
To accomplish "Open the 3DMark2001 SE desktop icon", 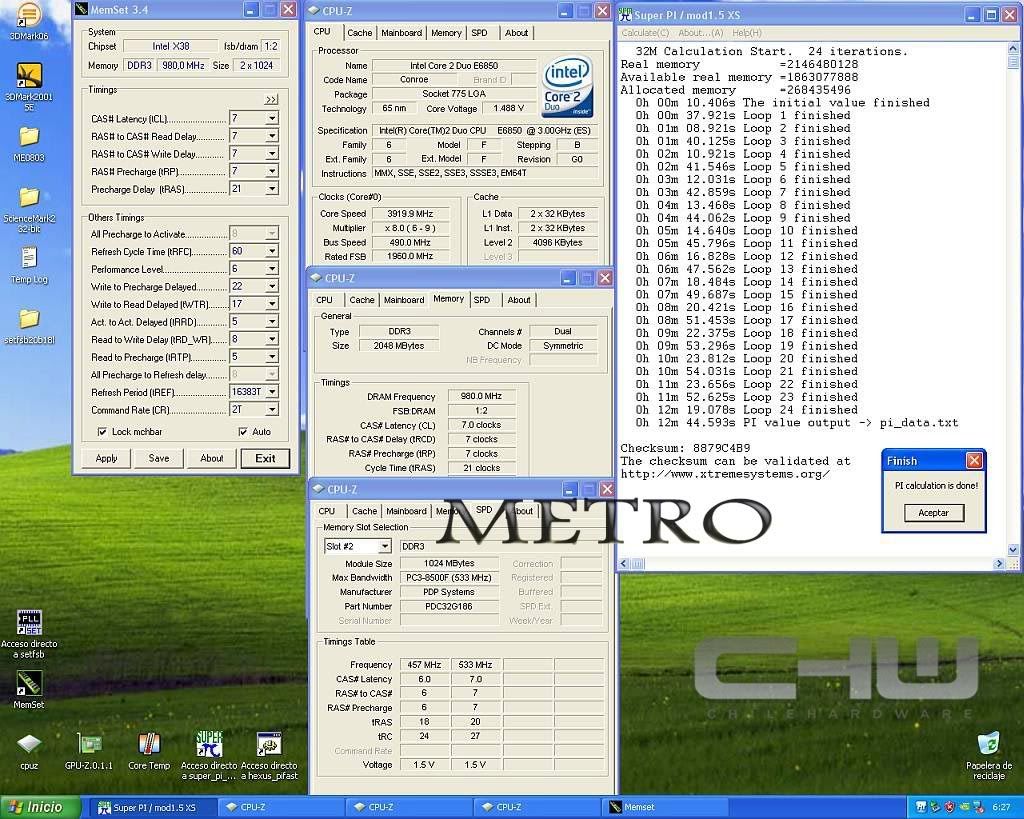I will click(x=28, y=76).
